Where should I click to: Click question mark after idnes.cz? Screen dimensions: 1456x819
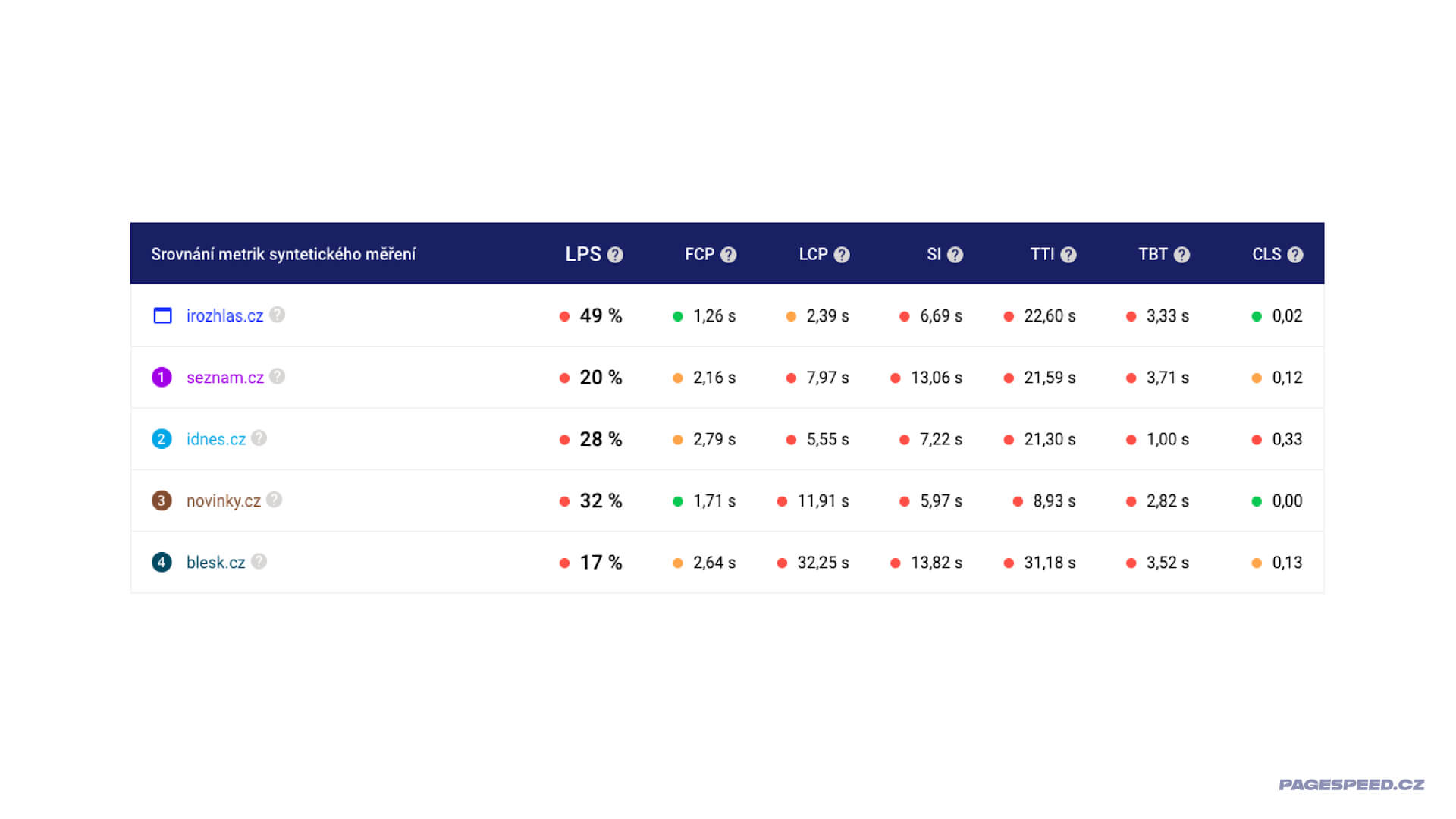pos(259,438)
